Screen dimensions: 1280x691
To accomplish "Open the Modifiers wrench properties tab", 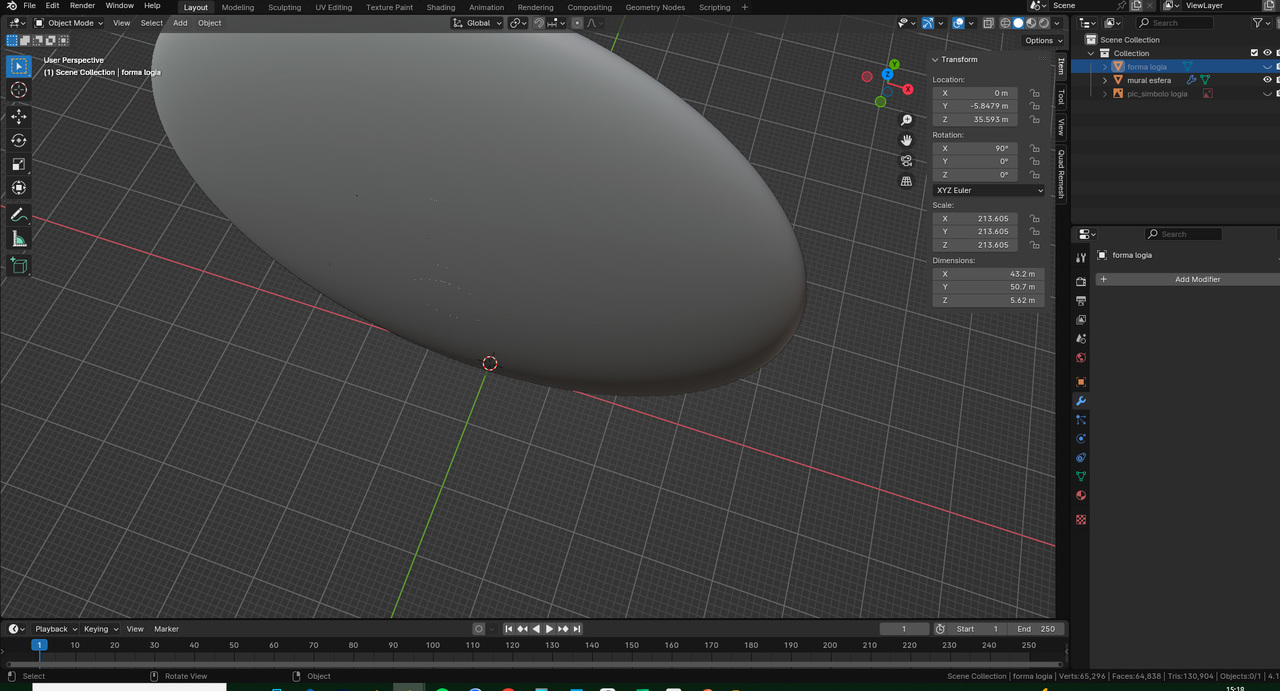I will (1081, 401).
